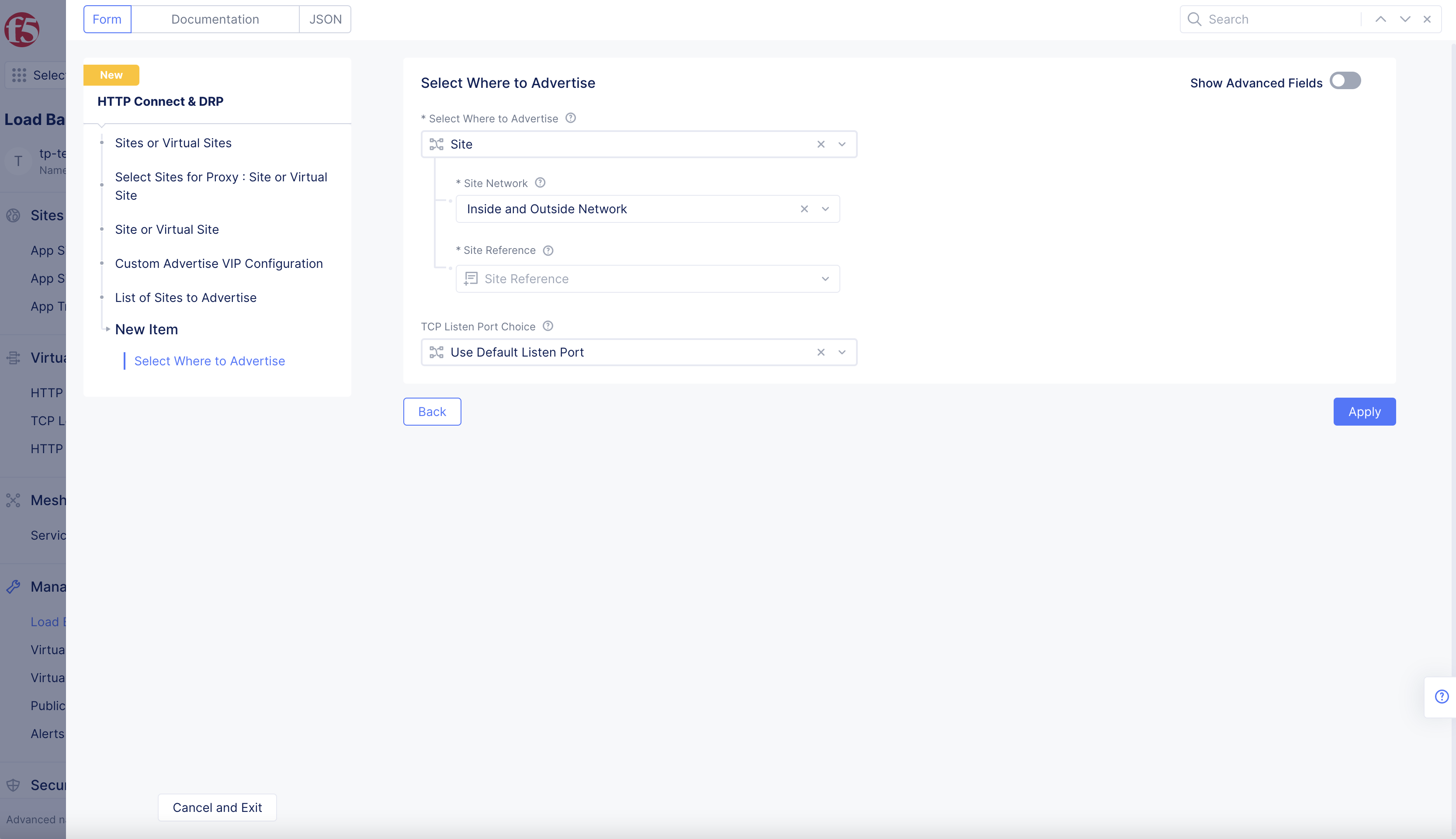Select the Sites globe icon in sidebar
The image size is (1456, 839).
13,215
